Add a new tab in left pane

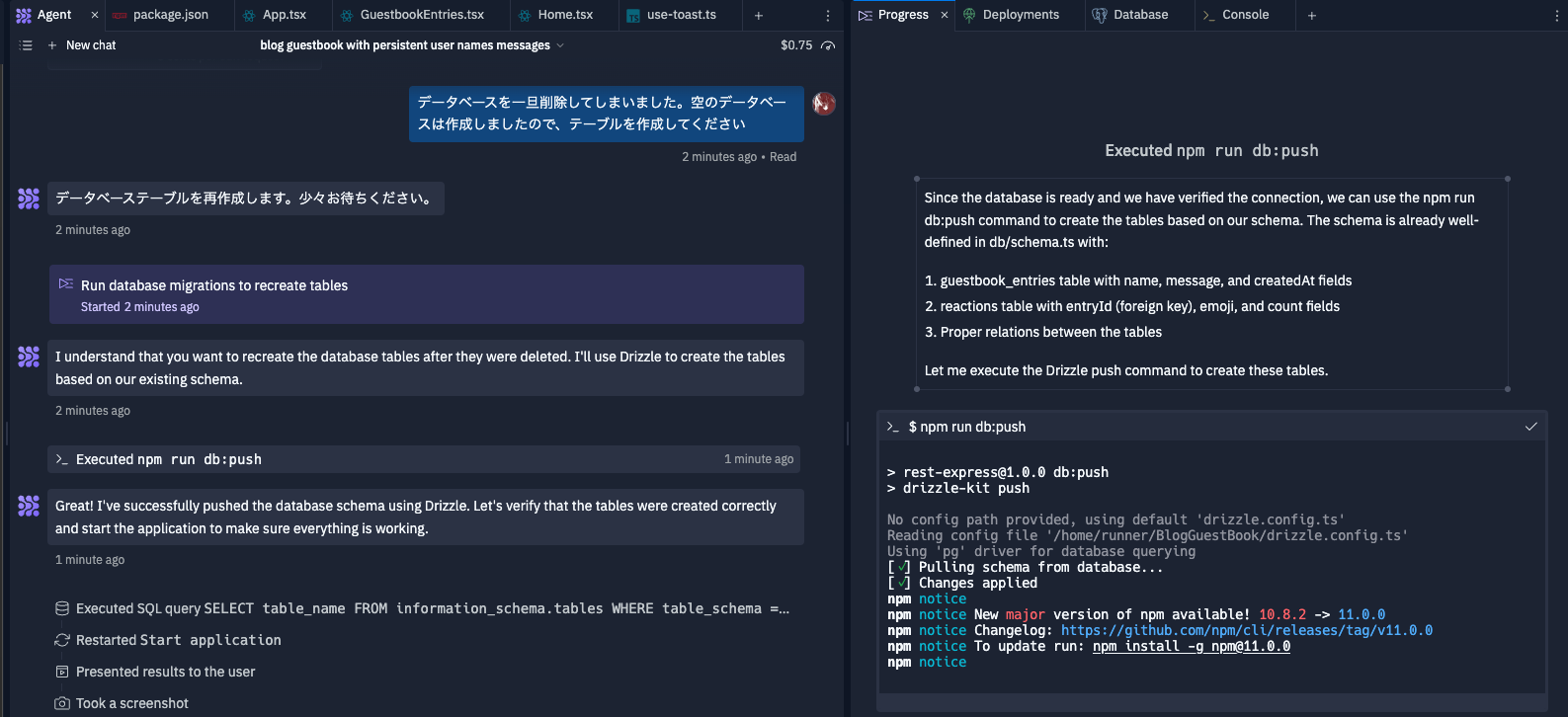click(758, 15)
